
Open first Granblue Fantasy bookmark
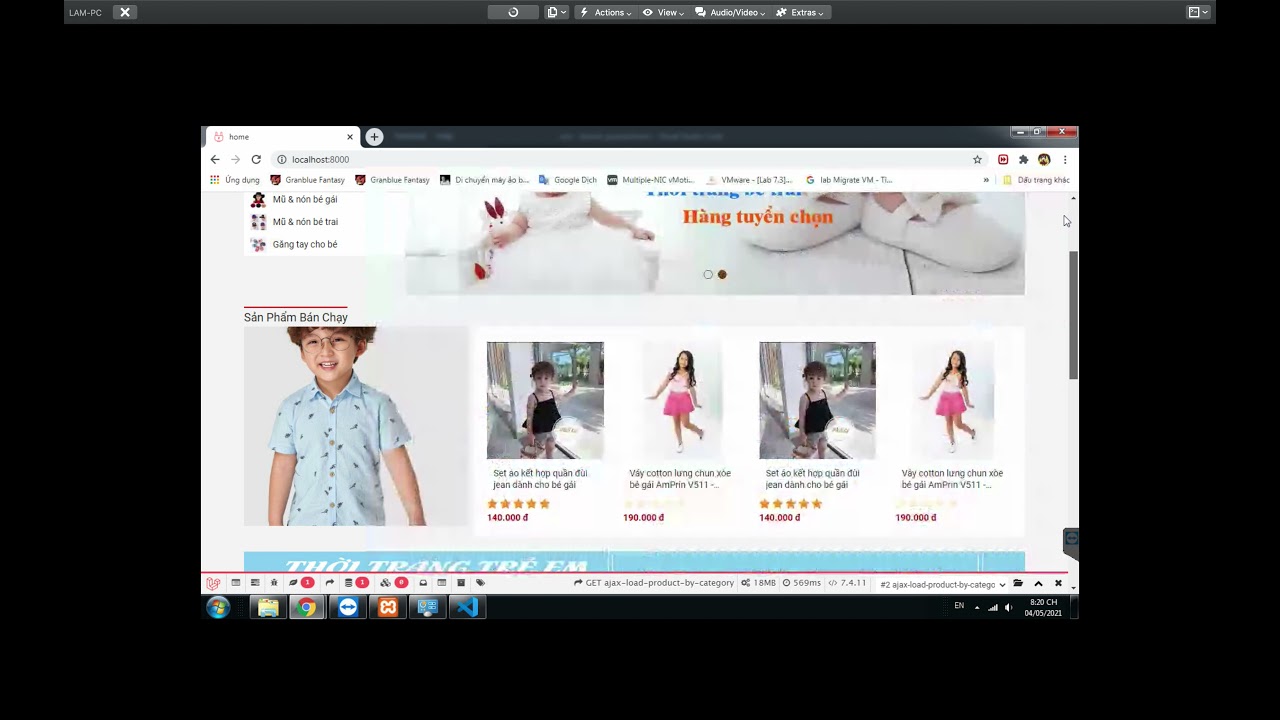click(x=308, y=180)
